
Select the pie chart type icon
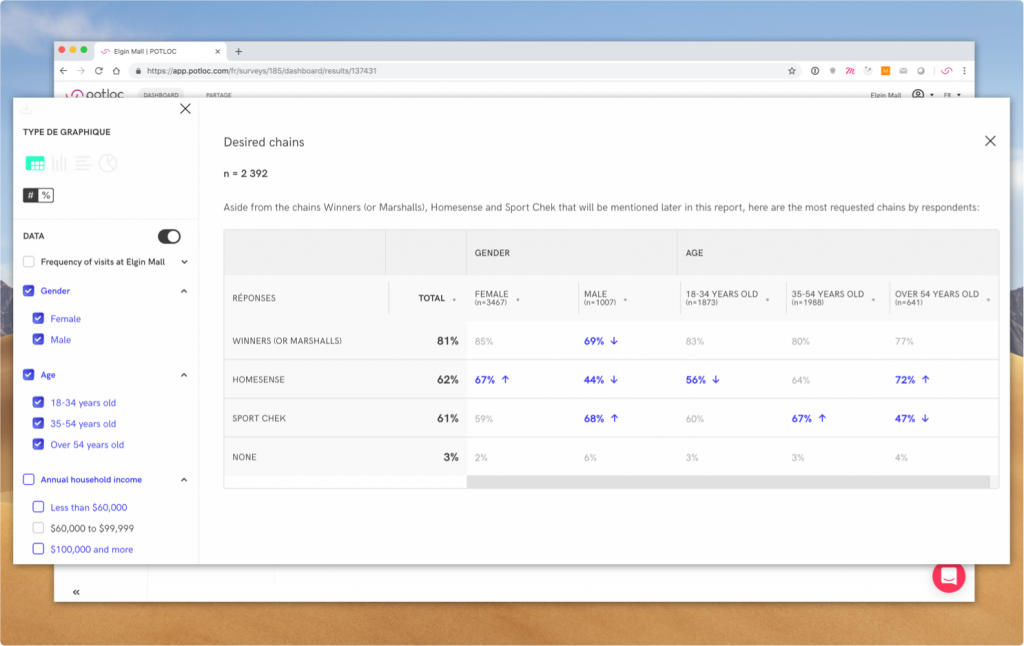(x=108, y=163)
